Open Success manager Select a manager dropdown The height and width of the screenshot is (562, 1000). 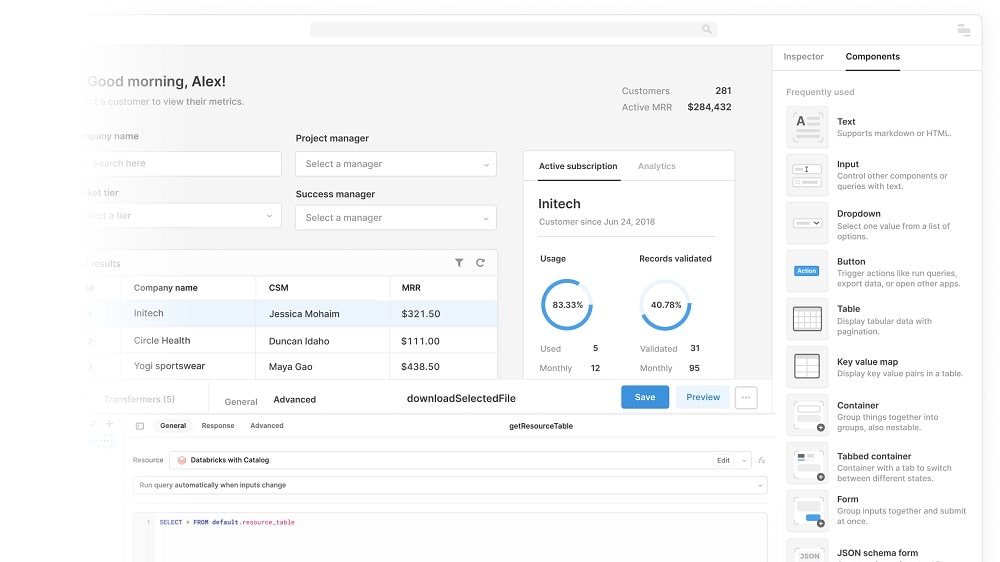pyautogui.click(x=396, y=218)
